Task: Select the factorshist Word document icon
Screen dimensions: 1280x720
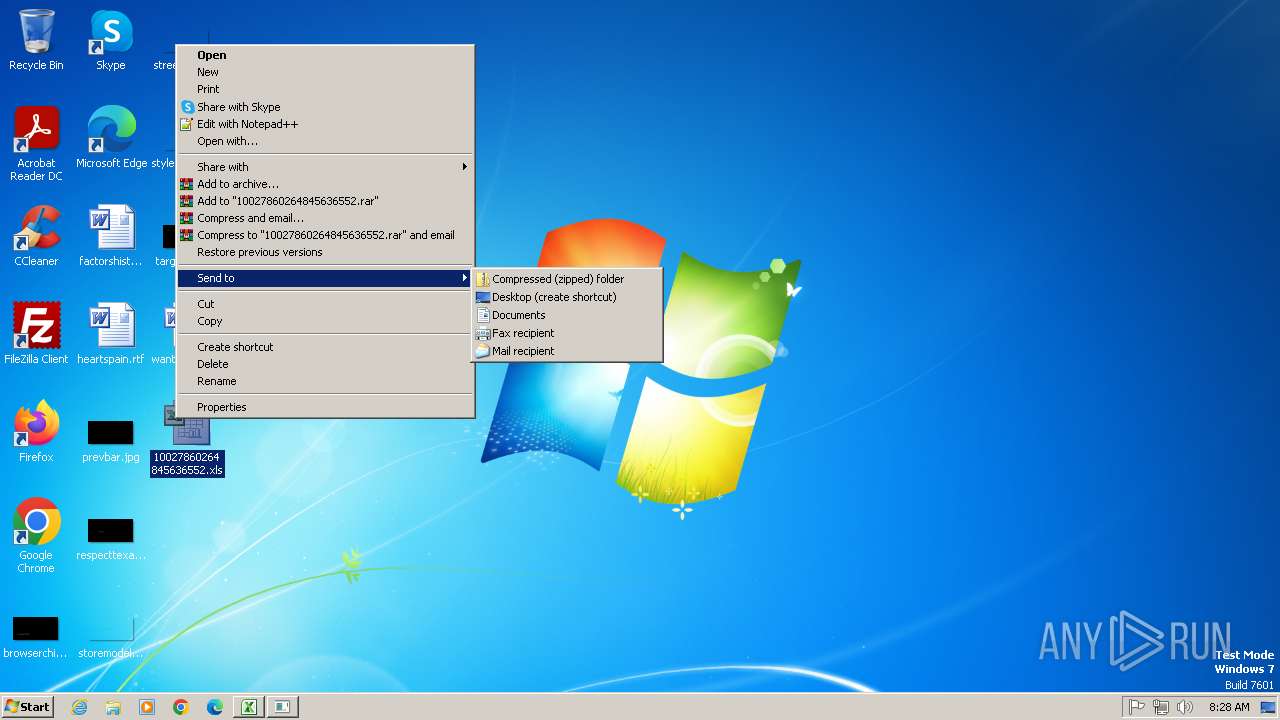Action: [x=111, y=236]
